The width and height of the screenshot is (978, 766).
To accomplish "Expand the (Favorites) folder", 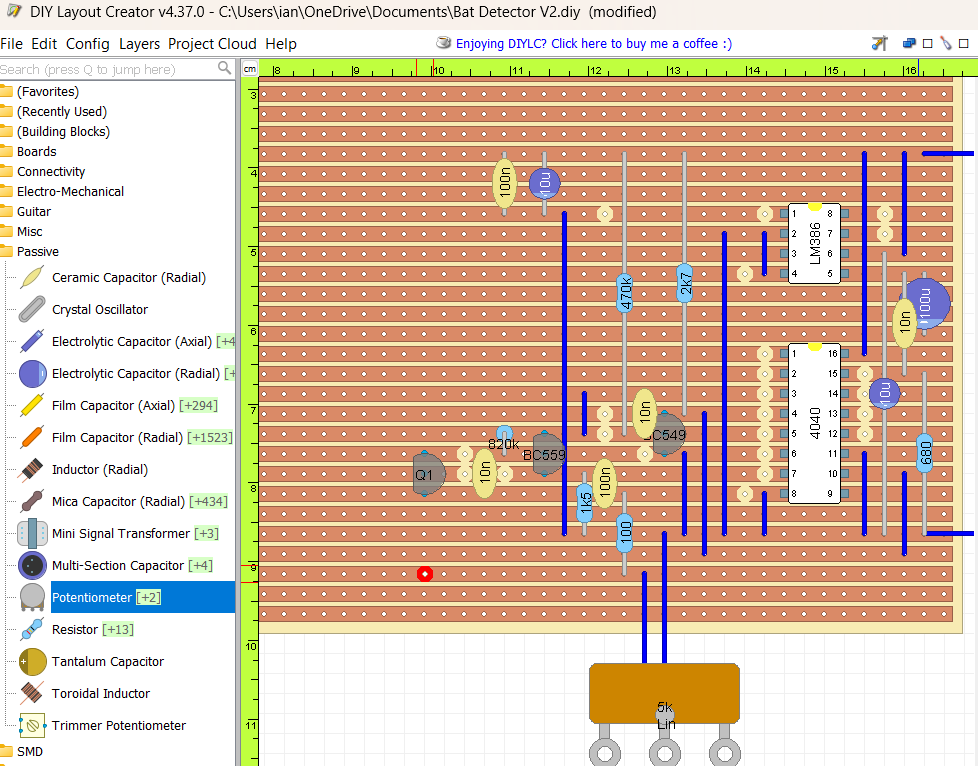I will 6,92.
